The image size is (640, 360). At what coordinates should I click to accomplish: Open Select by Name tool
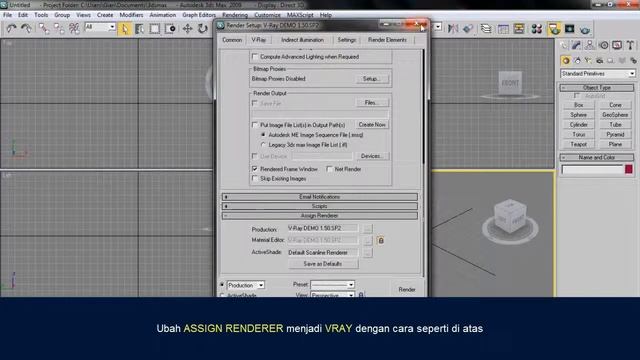139,29
